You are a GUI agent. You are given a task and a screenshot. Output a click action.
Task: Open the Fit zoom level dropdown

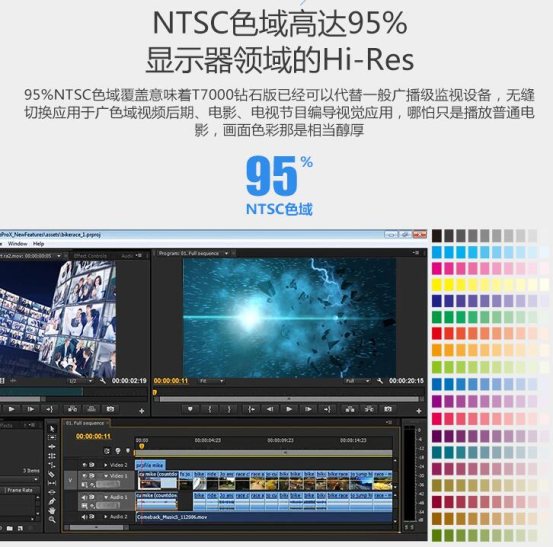click(212, 381)
